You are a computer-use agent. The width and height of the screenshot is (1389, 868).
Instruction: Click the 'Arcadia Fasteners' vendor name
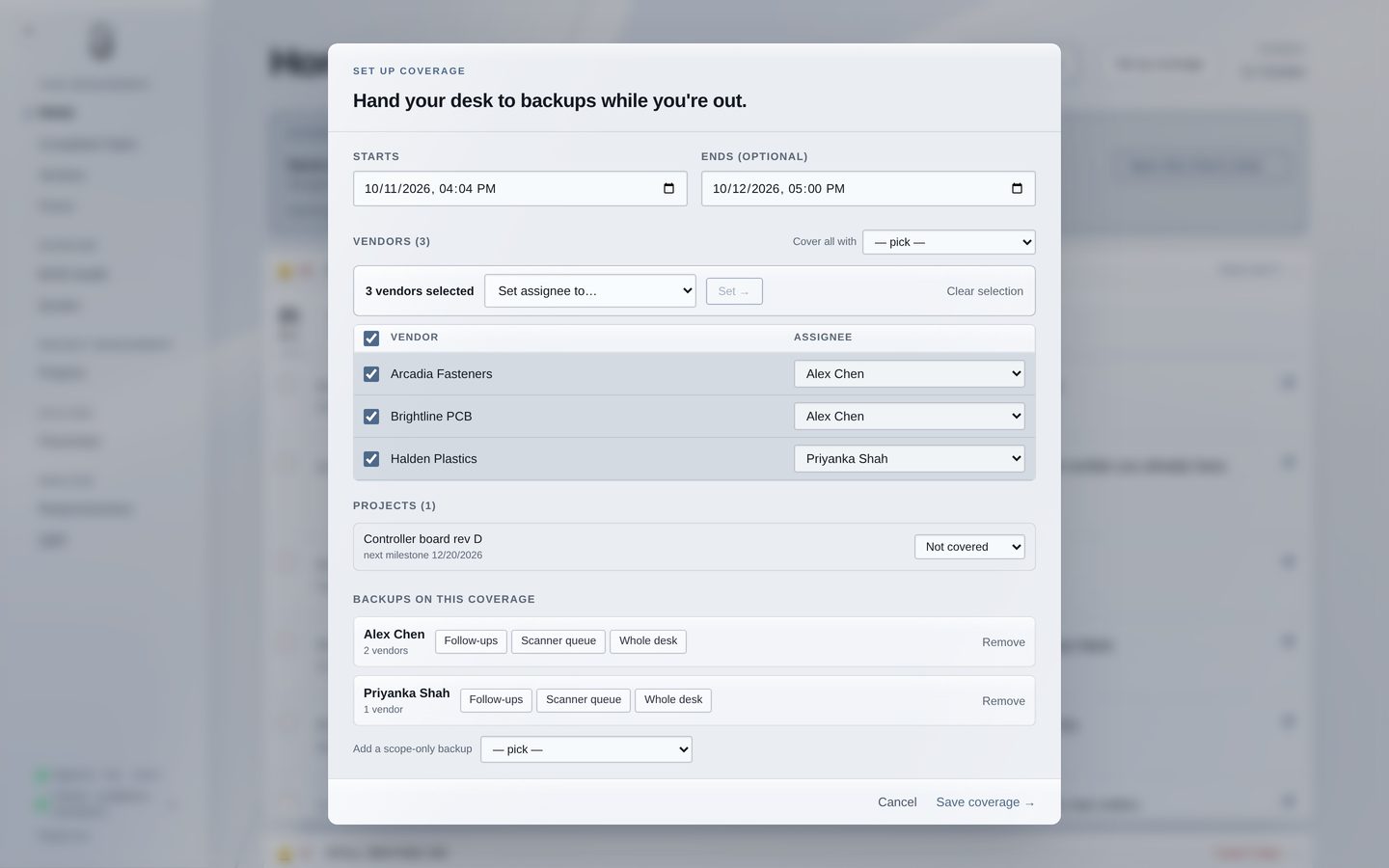(x=441, y=374)
